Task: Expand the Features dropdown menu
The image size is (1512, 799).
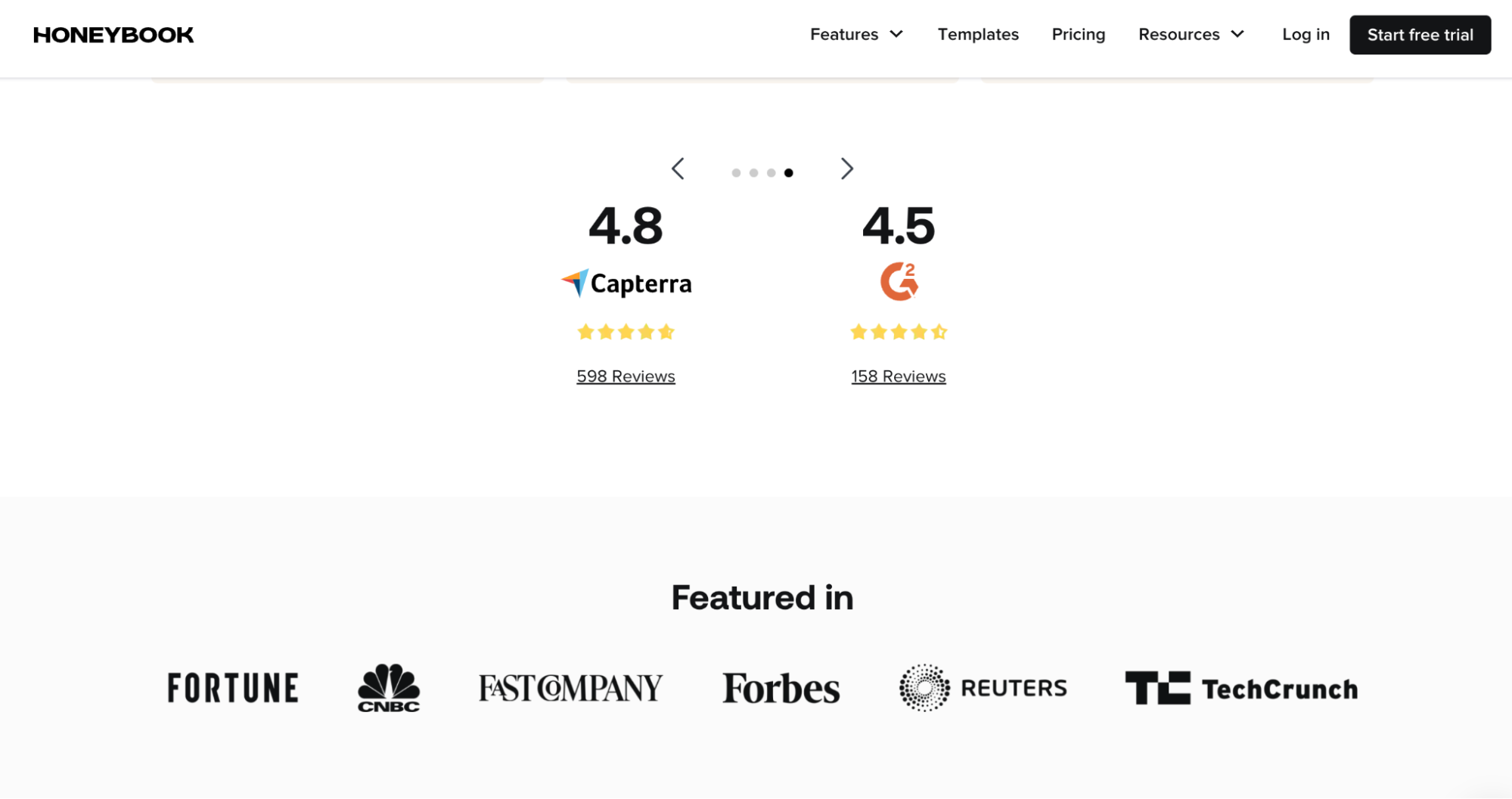Action: pyautogui.click(x=856, y=35)
